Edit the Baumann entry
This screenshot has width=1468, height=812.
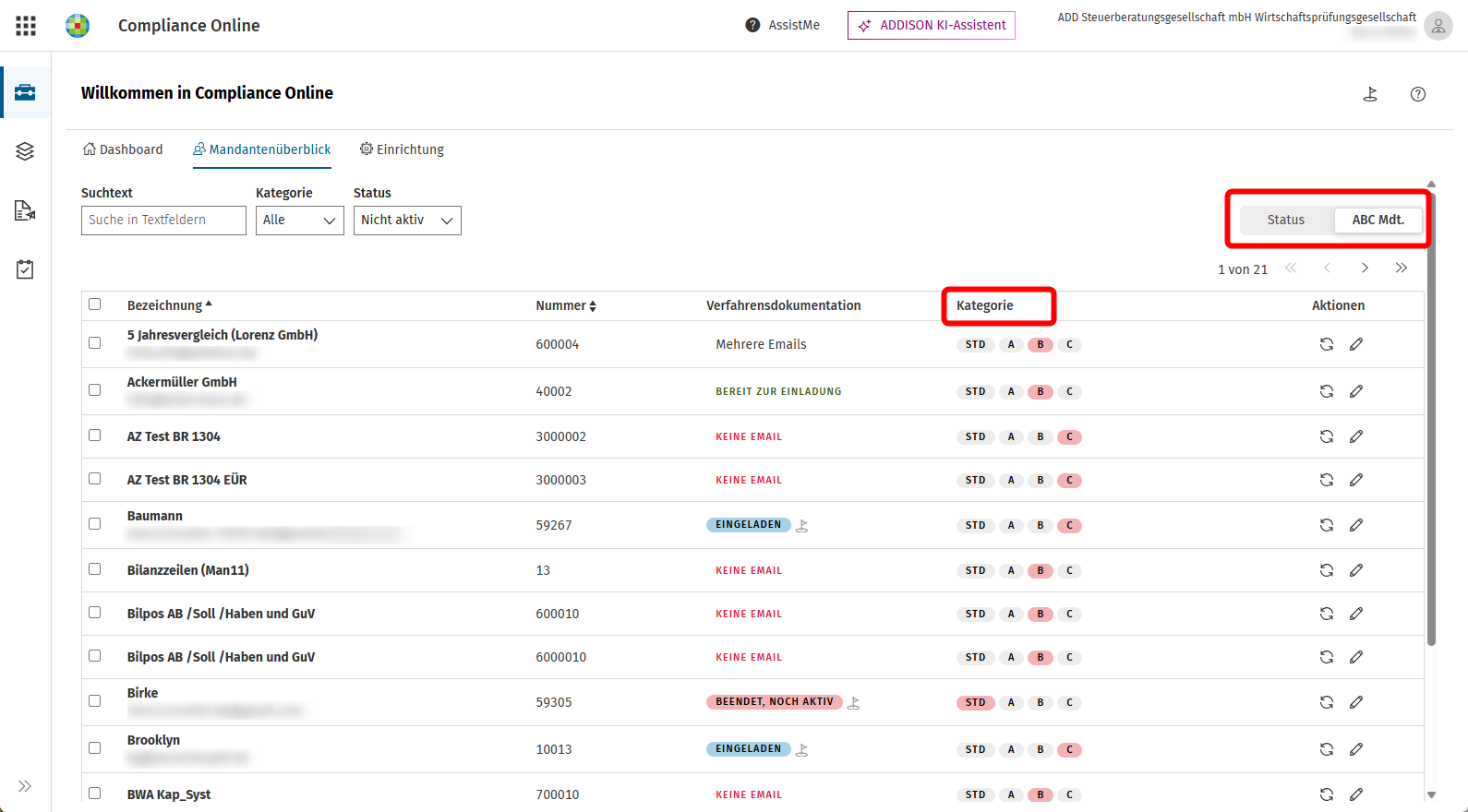pyautogui.click(x=1356, y=525)
